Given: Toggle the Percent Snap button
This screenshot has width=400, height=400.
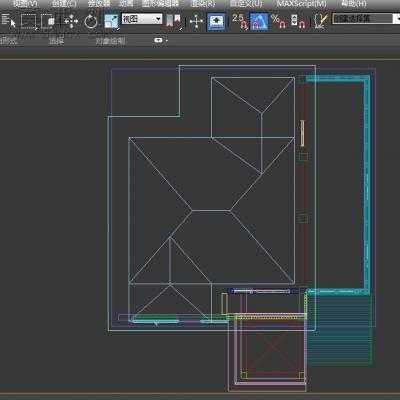Looking at the screenshot, I should coord(279,22).
